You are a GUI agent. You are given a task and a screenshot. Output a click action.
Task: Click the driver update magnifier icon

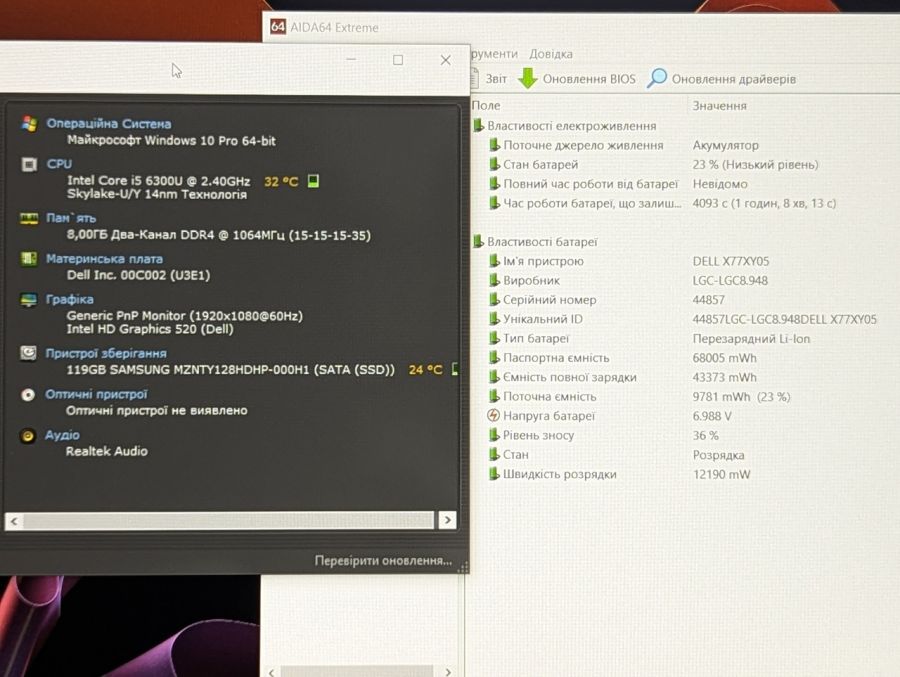pos(657,78)
